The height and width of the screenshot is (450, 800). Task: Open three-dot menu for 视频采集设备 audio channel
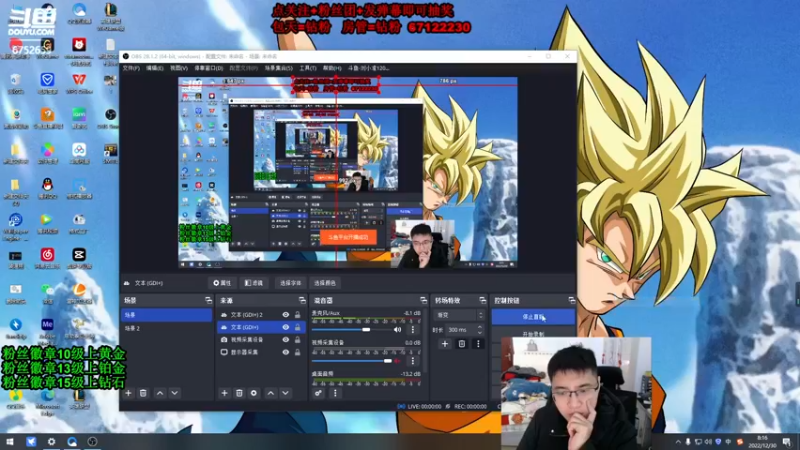413,361
